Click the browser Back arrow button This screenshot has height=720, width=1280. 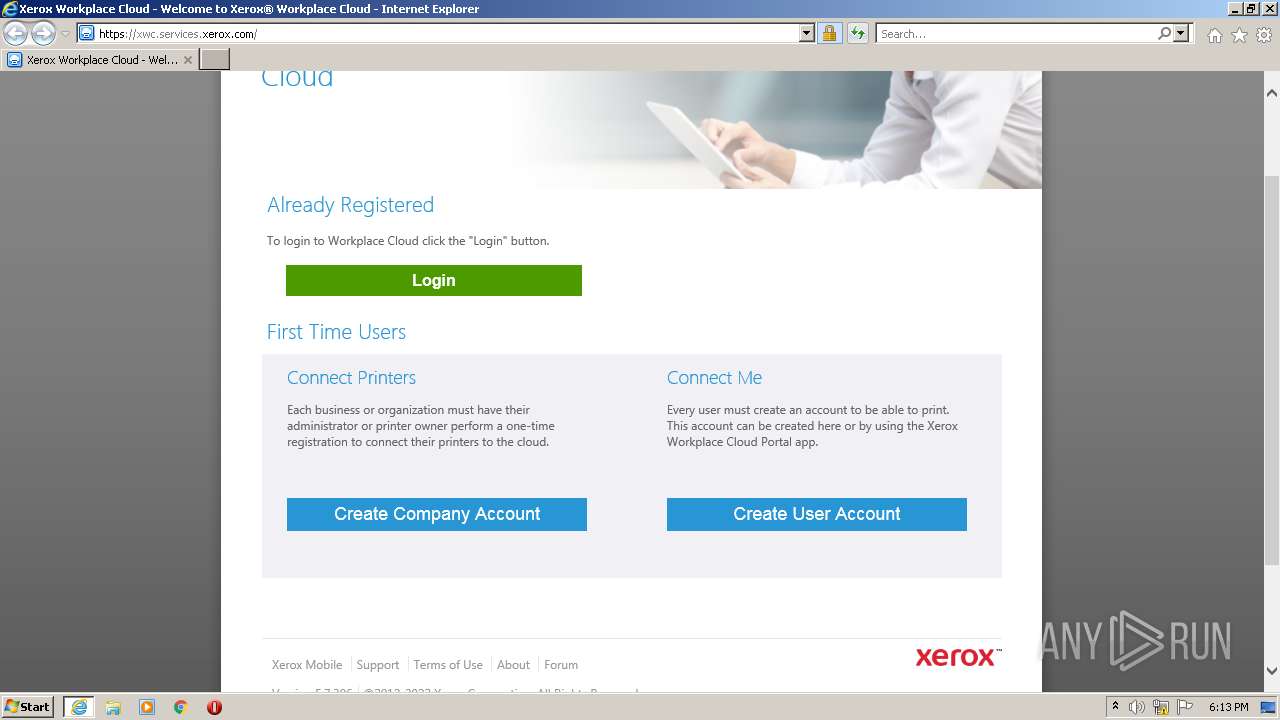pos(16,33)
